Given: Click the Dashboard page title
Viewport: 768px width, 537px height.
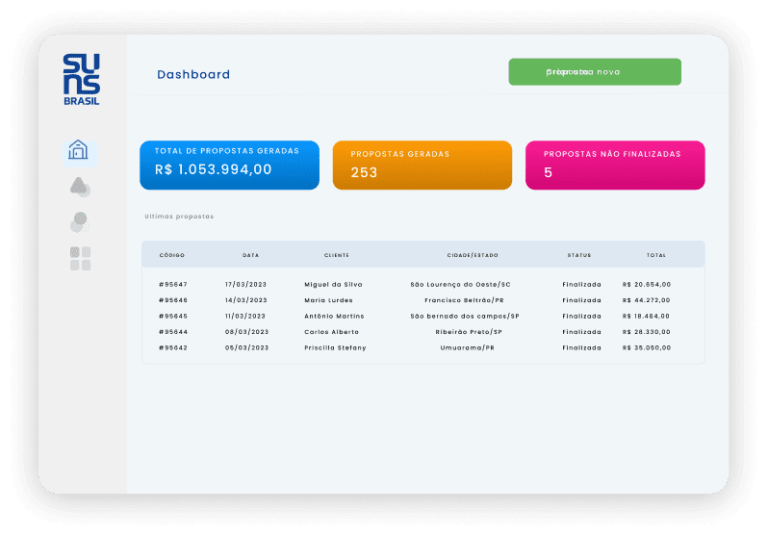Looking at the screenshot, I should click(193, 75).
